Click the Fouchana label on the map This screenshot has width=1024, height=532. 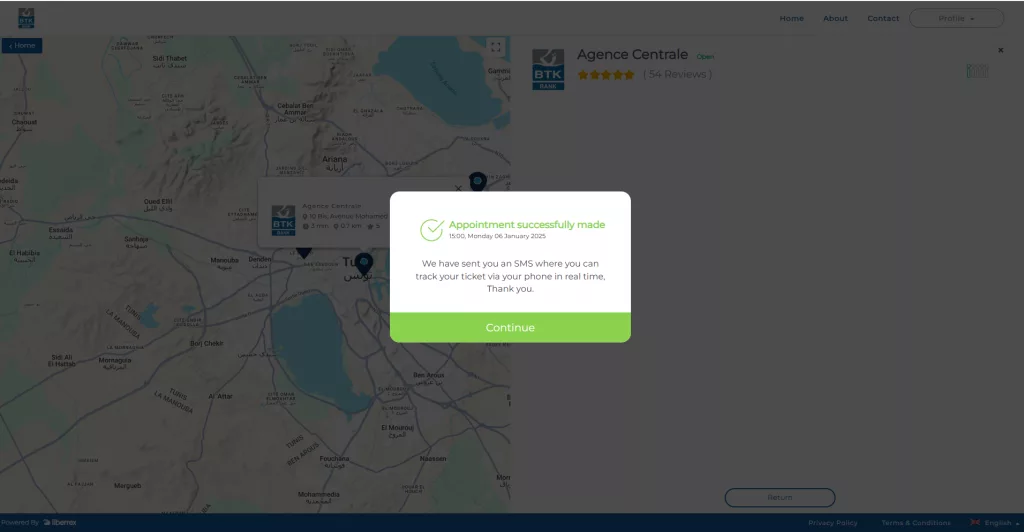[x=334, y=462]
